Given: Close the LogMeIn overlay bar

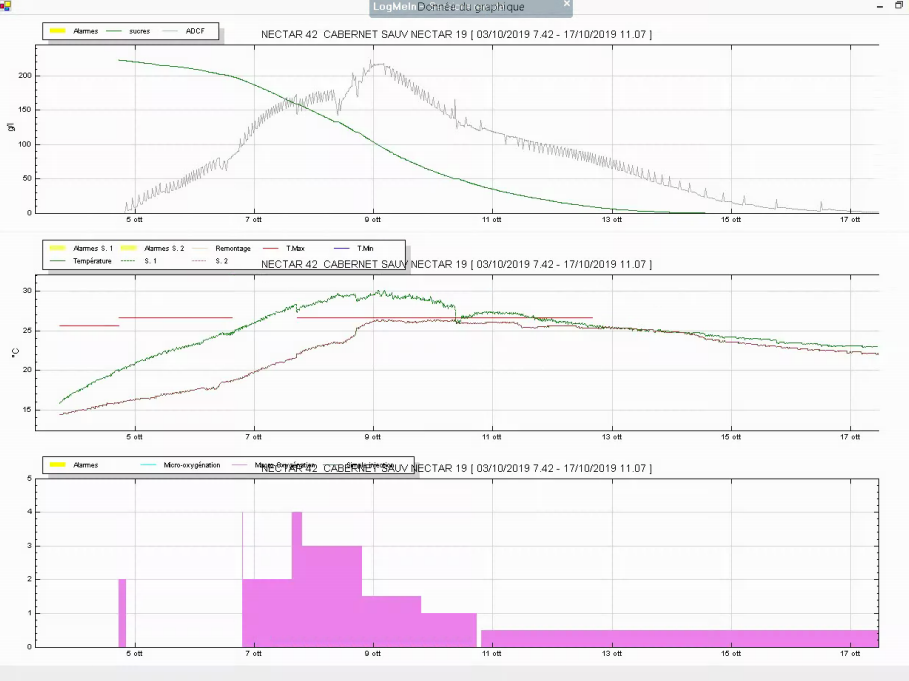Looking at the screenshot, I should pos(567,5).
